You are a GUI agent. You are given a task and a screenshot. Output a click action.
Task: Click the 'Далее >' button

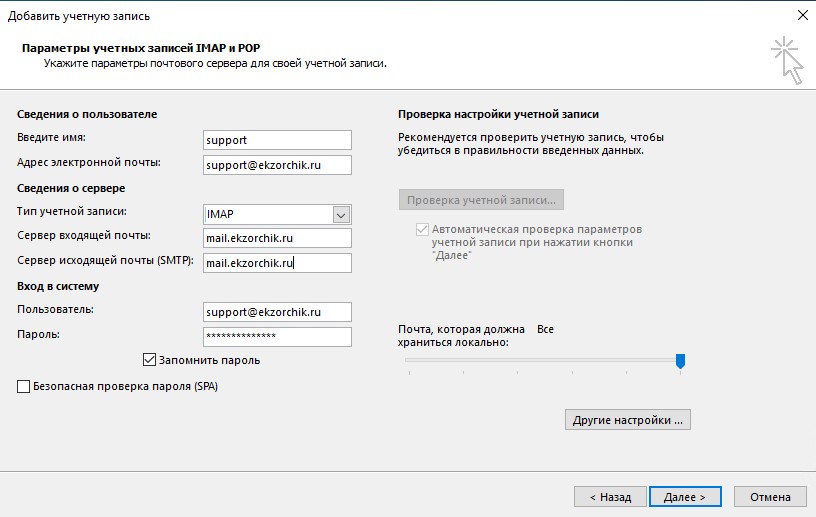[x=684, y=497]
